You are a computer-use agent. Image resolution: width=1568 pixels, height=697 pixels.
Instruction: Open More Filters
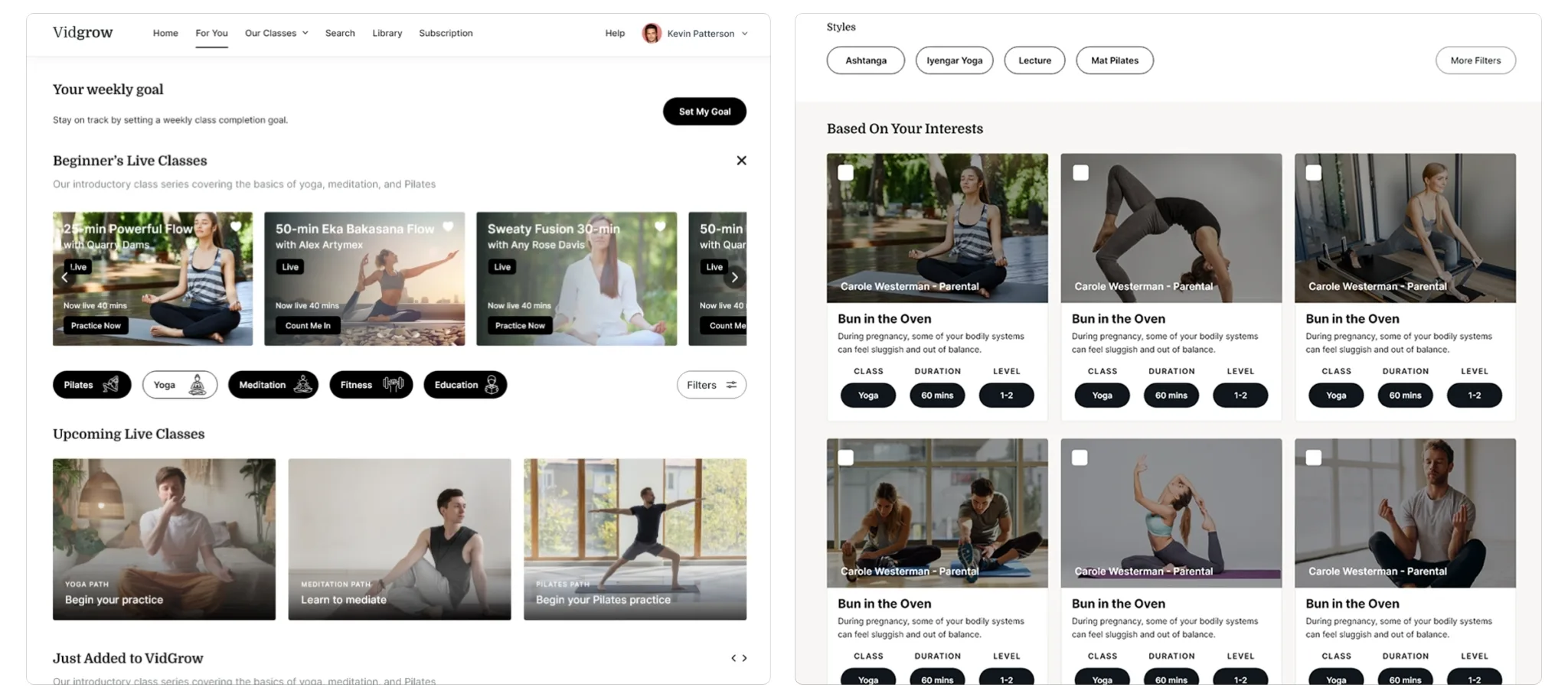(x=1475, y=60)
